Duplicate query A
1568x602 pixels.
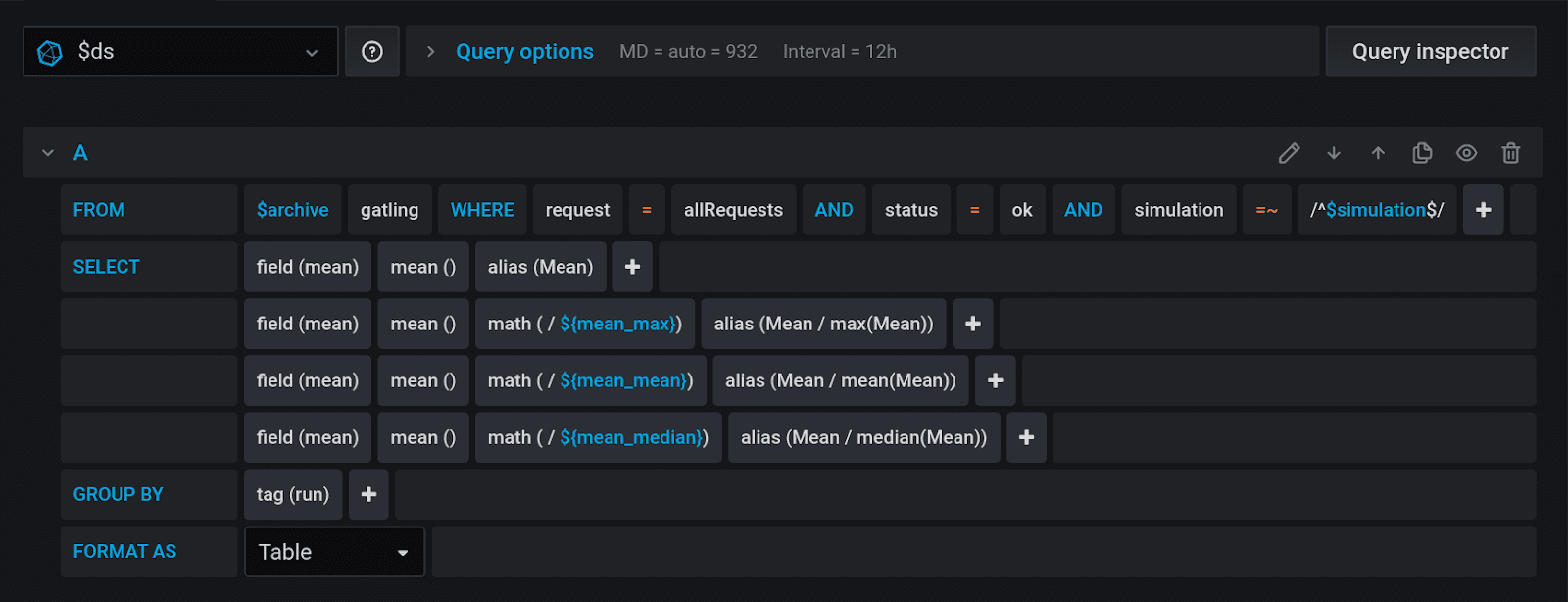(1422, 153)
